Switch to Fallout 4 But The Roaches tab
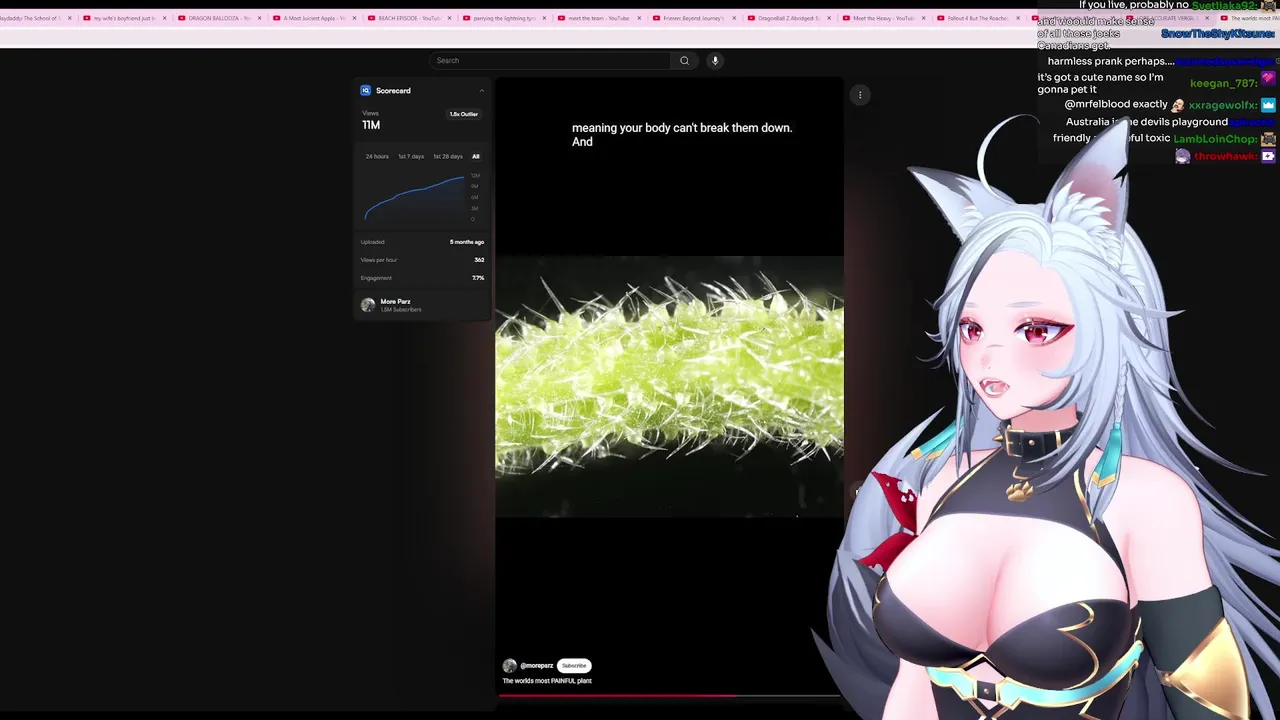Image resolution: width=1280 pixels, height=720 pixels. (x=978, y=18)
